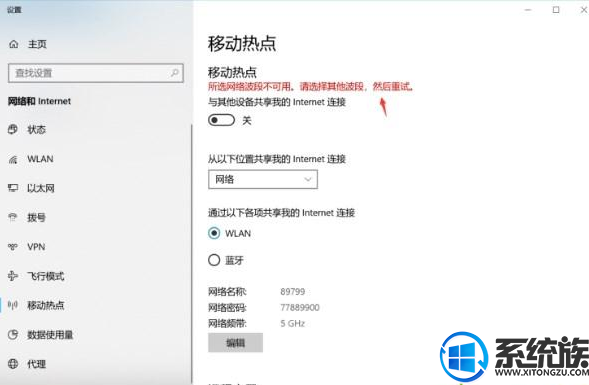The height and width of the screenshot is (385, 589).
Task: Click the 编辑 button
Action: click(x=236, y=342)
